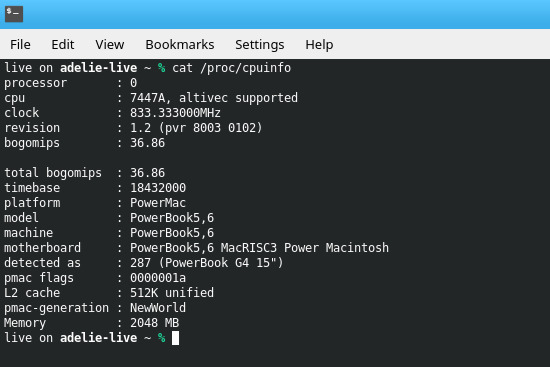
Task: Open the Edit menu
Action: [63, 45]
